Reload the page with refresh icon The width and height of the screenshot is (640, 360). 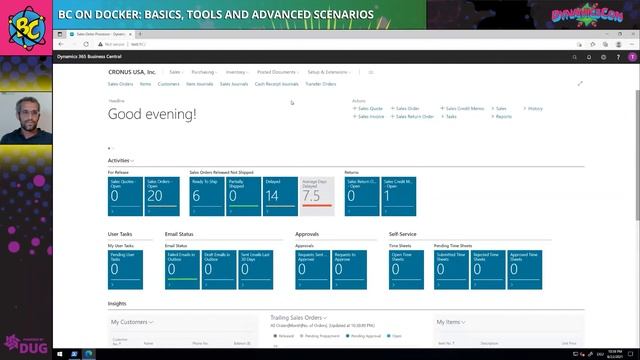click(x=86, y=44)
